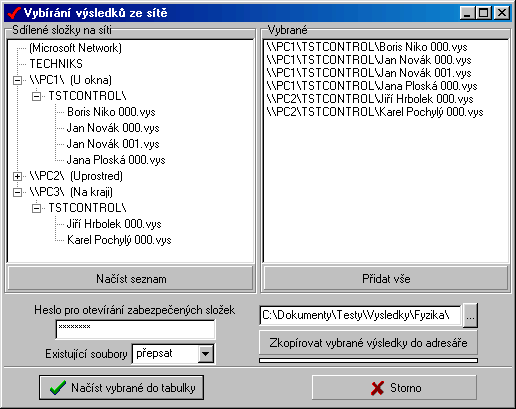Select Boris Niko 000.vys in tree

[x=111, y=112]
